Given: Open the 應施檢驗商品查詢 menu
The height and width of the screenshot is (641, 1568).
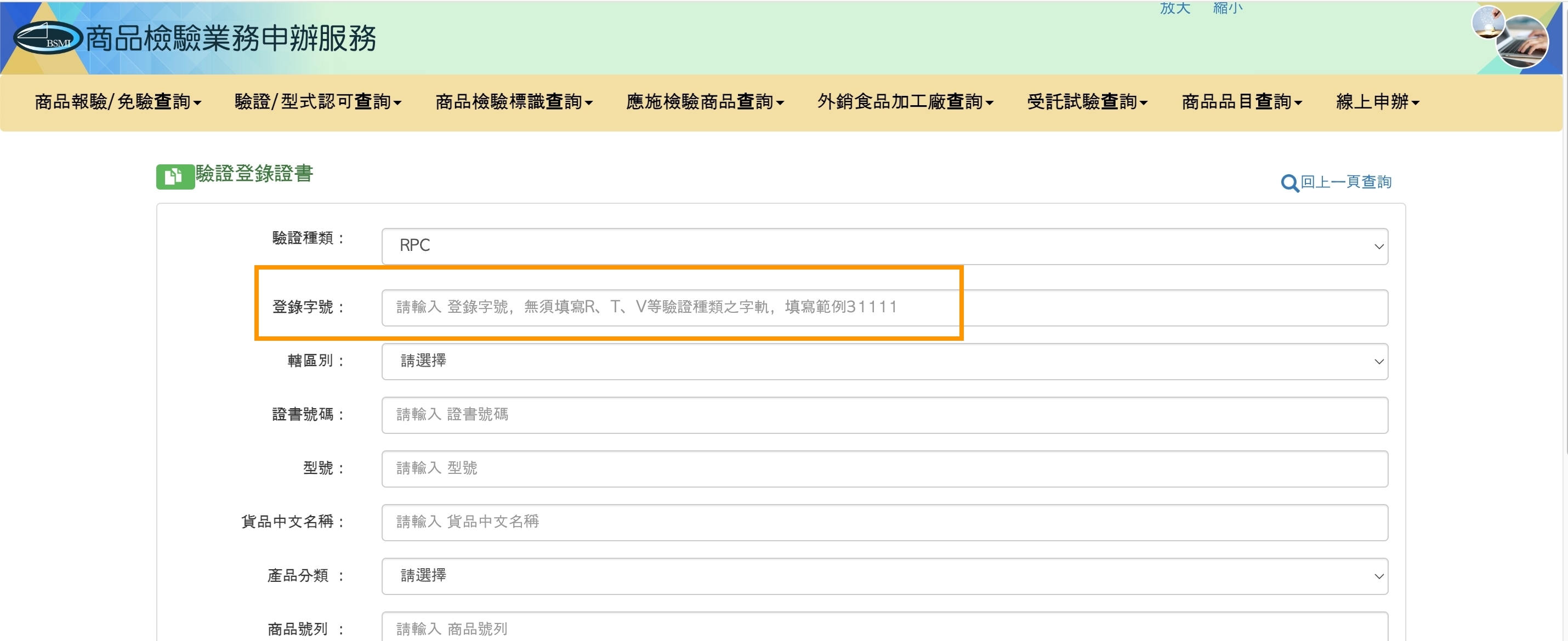Looking at the screenshot, I should (706, 101).
